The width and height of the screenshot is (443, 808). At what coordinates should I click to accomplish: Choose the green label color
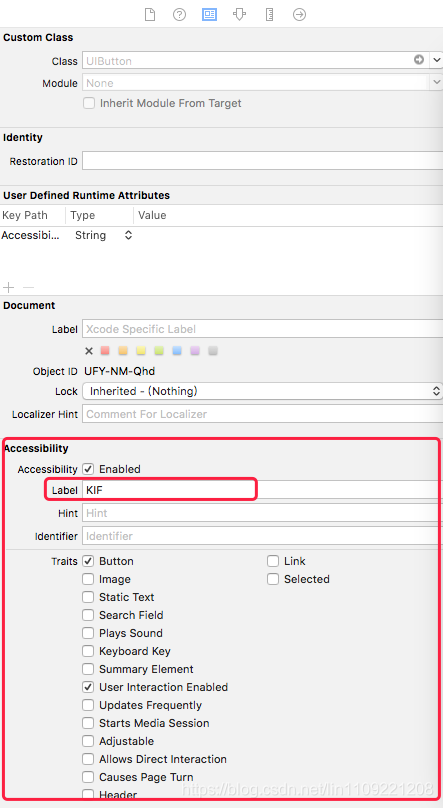tap(159, 351)
